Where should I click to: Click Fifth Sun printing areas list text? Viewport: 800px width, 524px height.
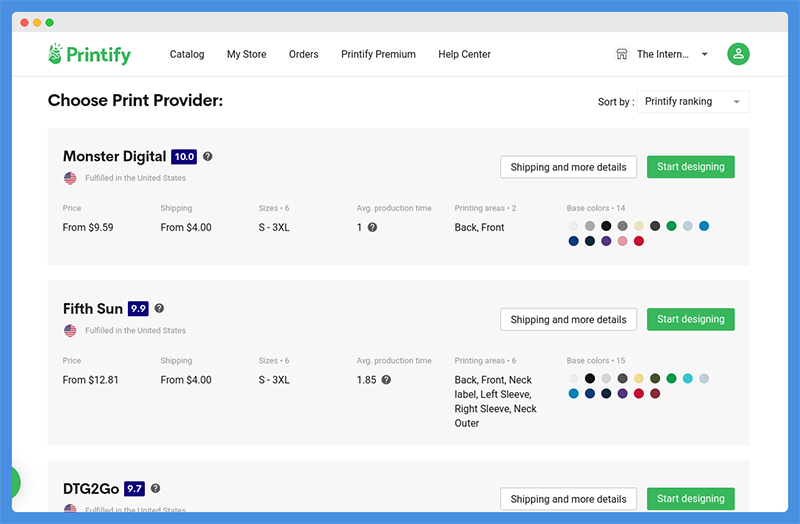495,402
